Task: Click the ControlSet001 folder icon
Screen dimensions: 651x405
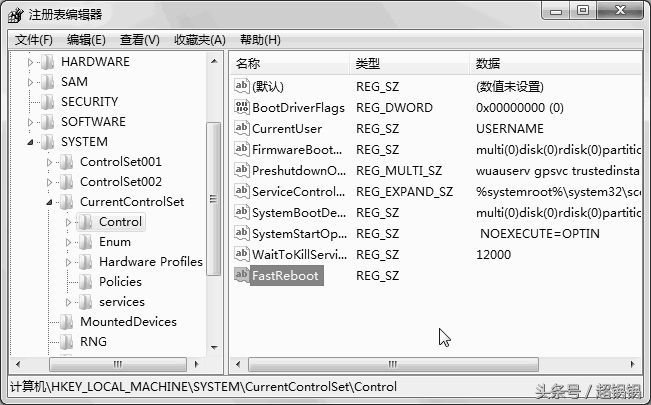Action: pyautogui.click(x=66, y=162)
